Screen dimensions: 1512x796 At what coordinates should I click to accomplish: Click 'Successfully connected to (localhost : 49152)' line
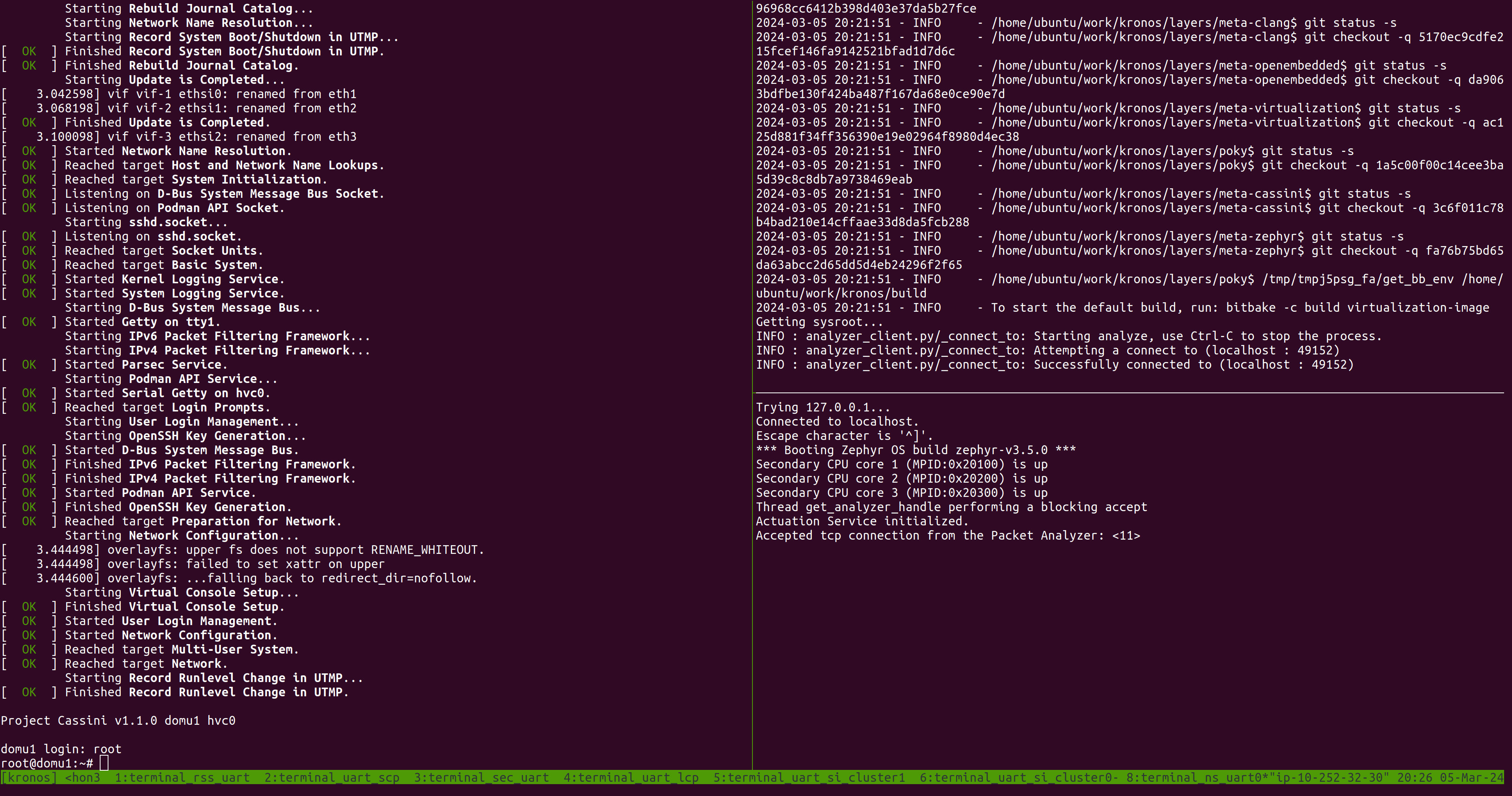[1055, 365]
